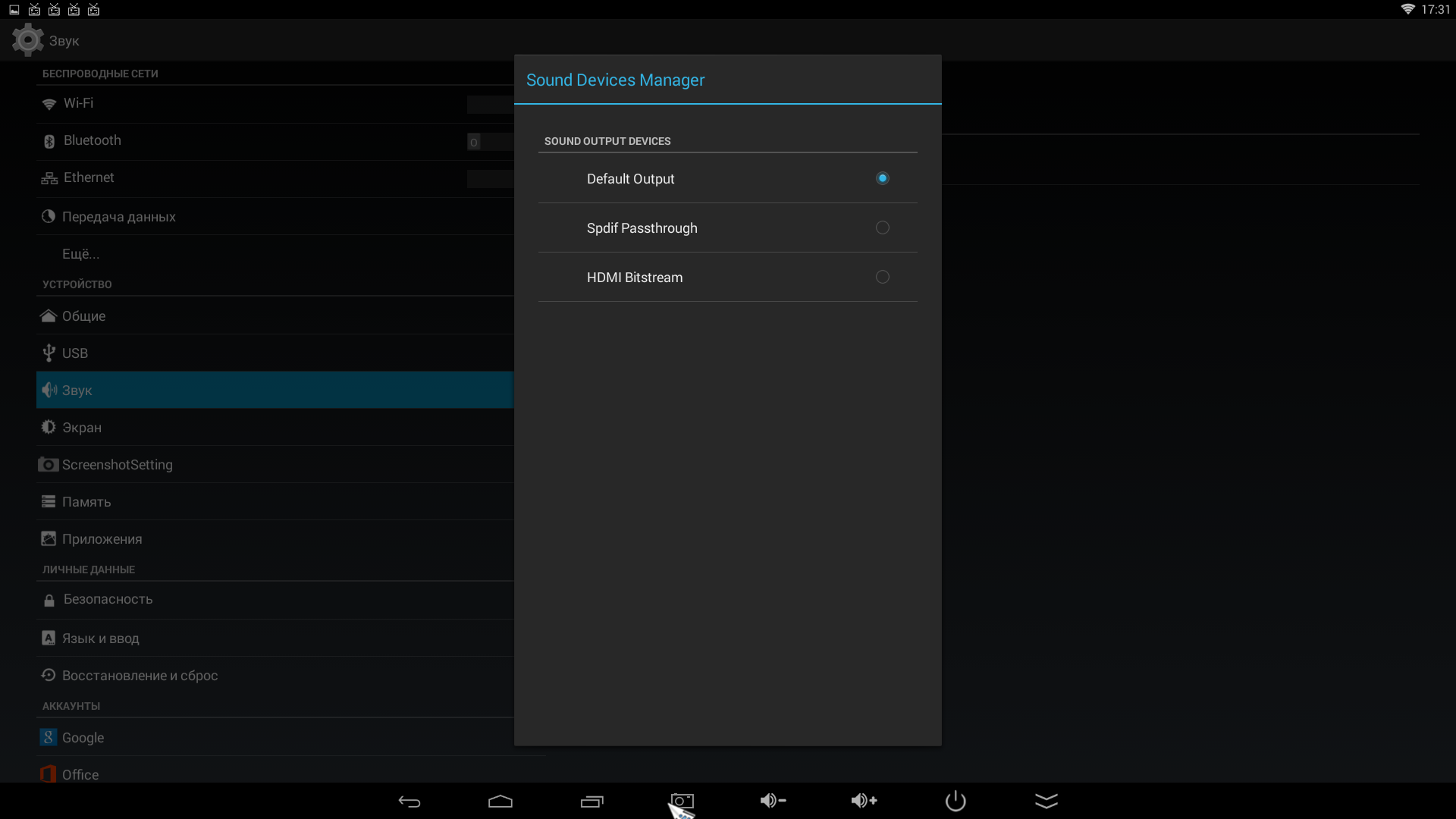Open Google account entry

[x=83, y=738]
